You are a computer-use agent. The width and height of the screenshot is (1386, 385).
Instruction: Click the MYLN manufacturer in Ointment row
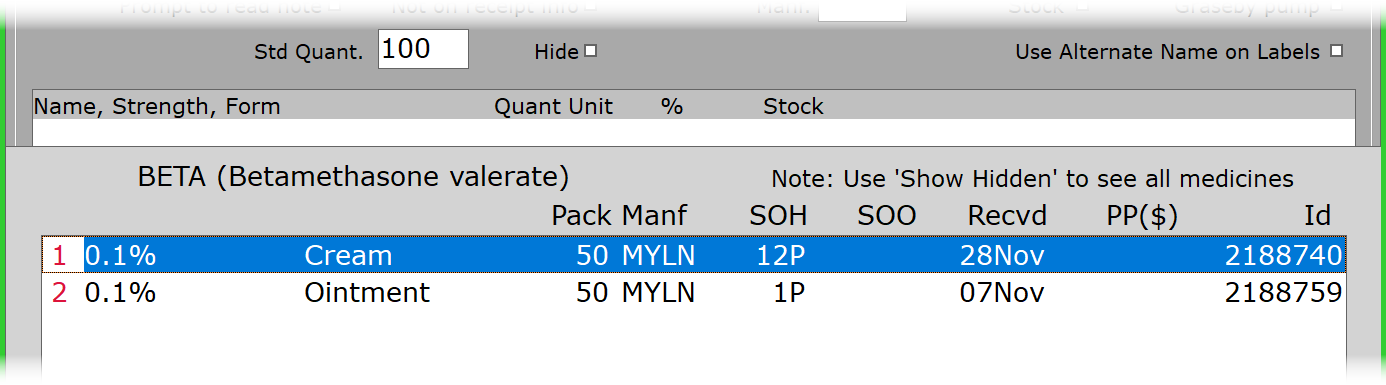tap(658, 293)
